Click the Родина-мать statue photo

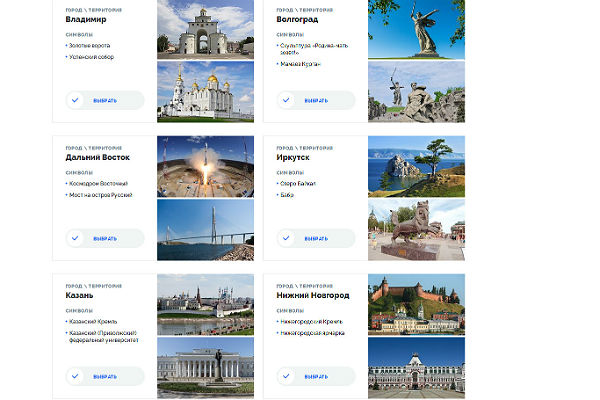(416, 30)
